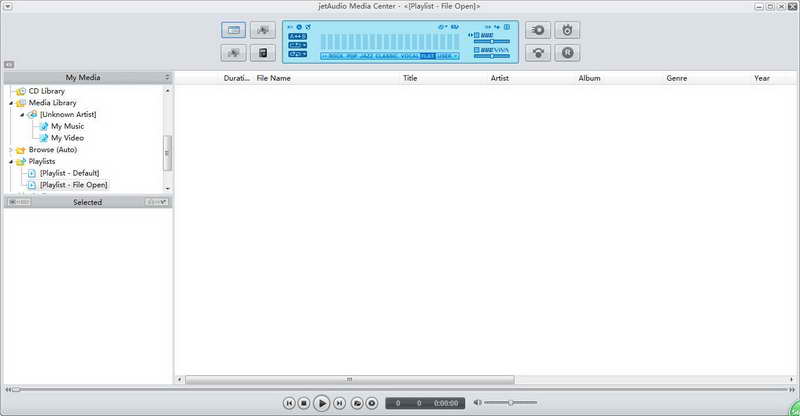
Task: Open the toolbar button right of the media center view
Action: click(263, 30)
